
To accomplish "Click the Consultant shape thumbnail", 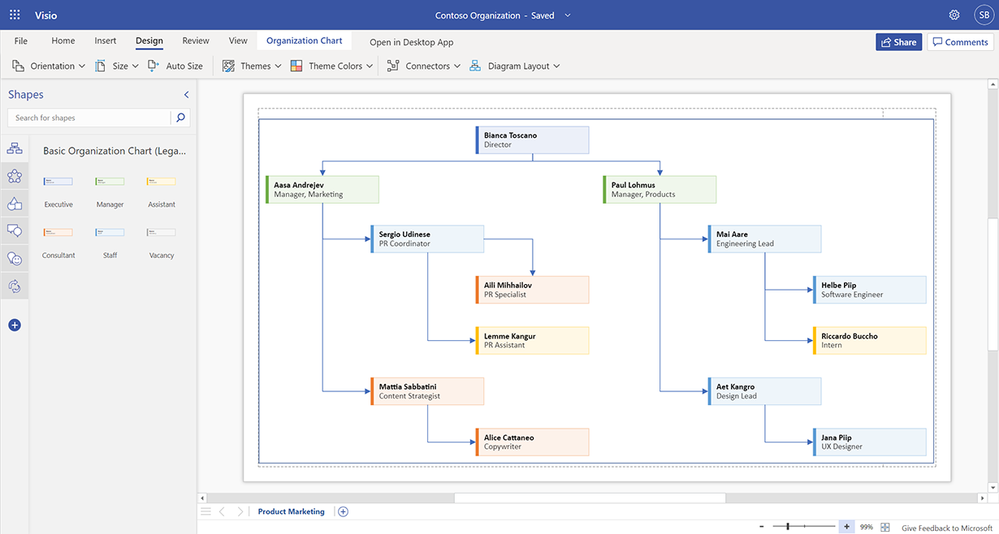I will point(58,233).
